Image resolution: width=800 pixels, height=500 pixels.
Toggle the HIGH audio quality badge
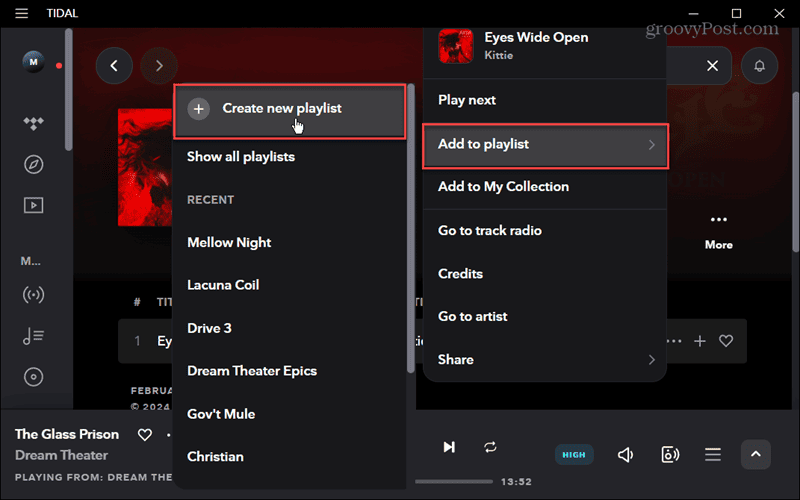tap(574, 455)
